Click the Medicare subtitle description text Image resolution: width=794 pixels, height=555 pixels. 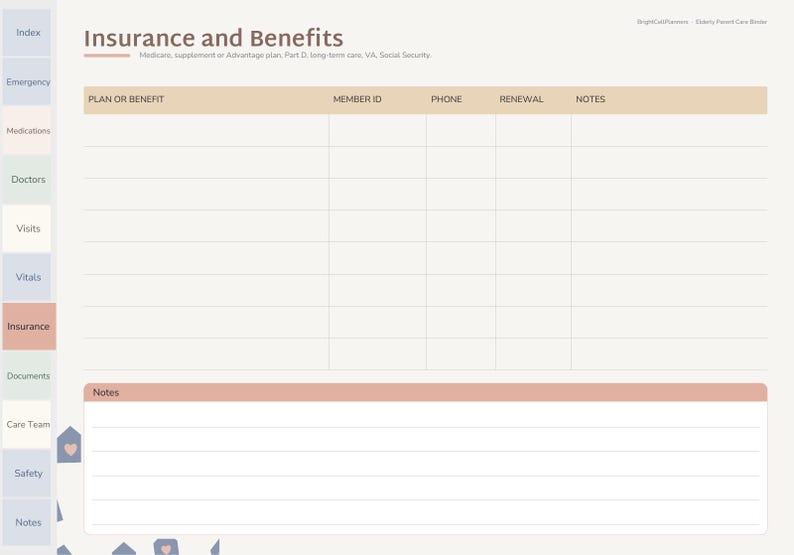285,55
